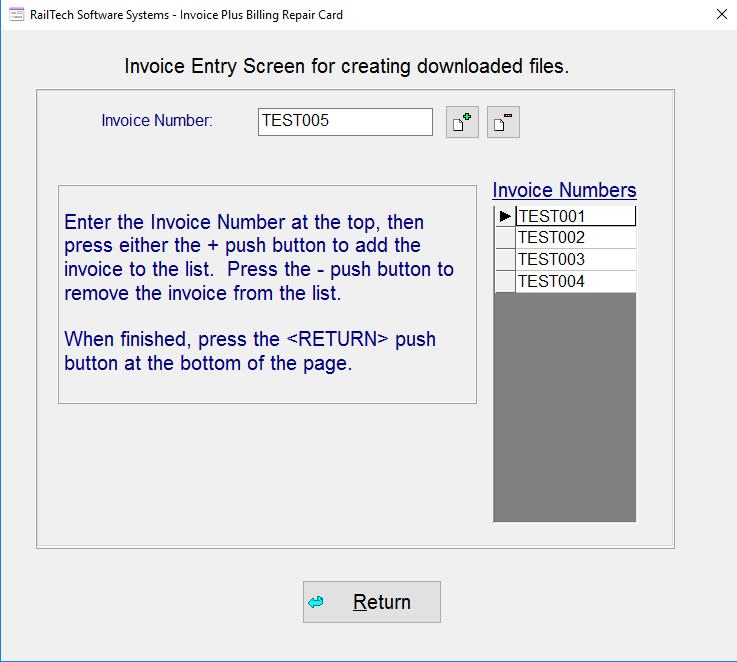737x662 pixels.
Task: Click the blue instruction text panel
Action: tap(267, 294)
